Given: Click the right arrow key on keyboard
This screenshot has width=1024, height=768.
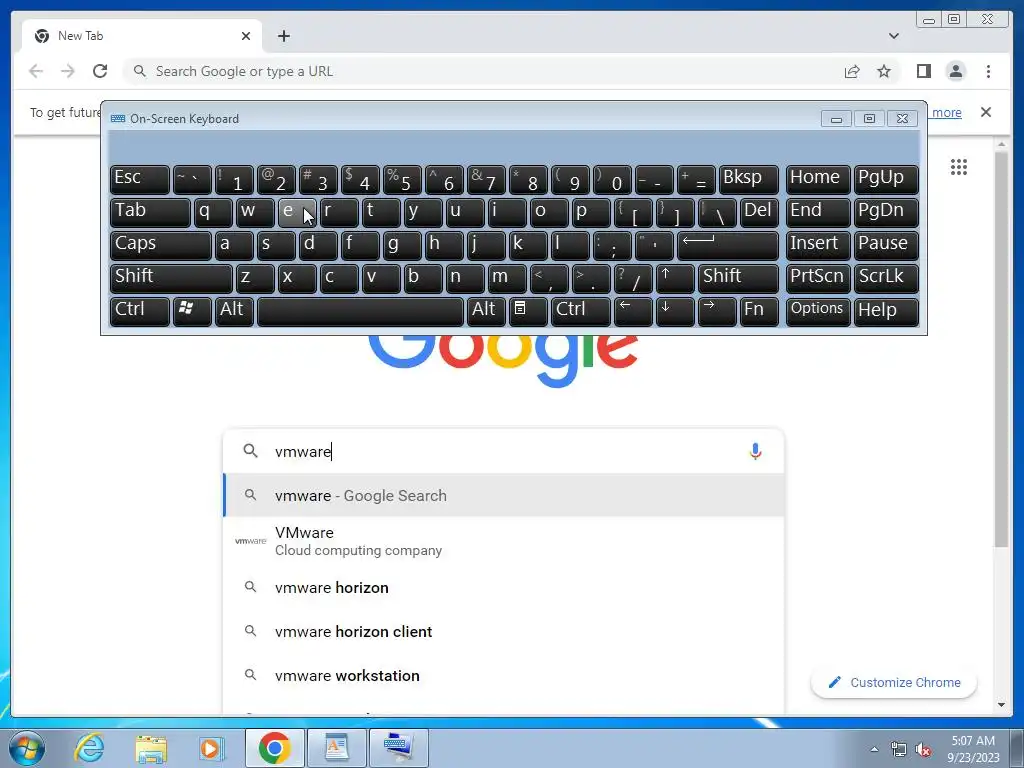Looking at the screenshot, I should (717, 311).
